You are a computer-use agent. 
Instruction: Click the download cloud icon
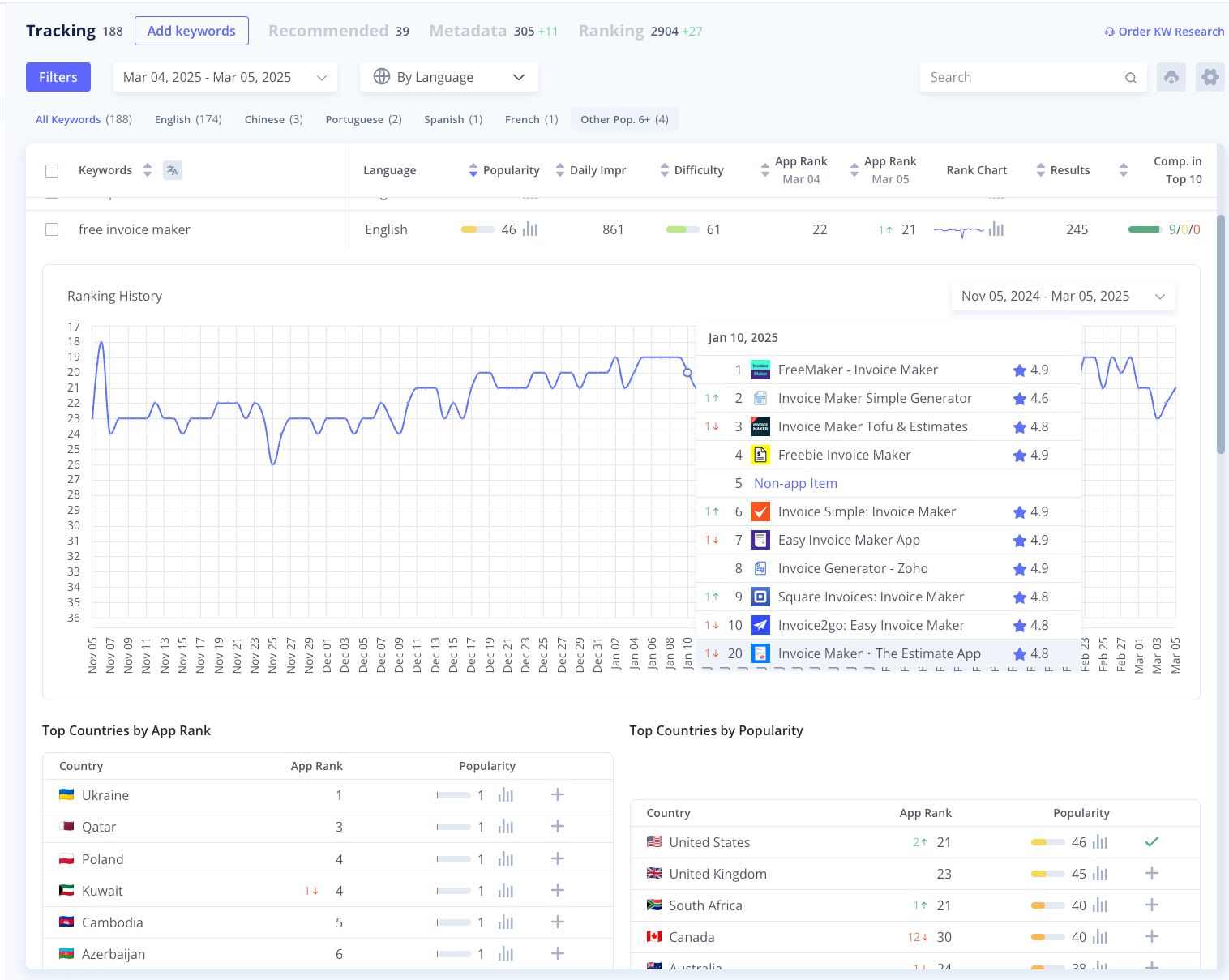(x=1171, y=77)
